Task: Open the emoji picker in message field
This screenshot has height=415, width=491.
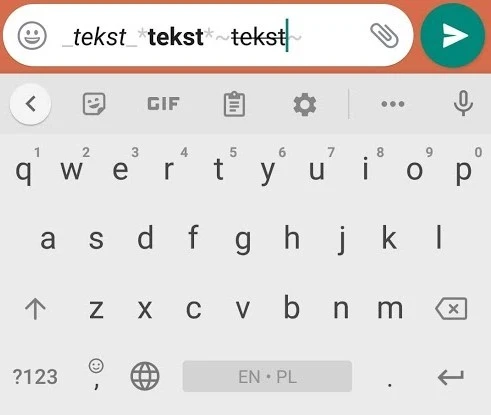Action: tap(32, 36)
